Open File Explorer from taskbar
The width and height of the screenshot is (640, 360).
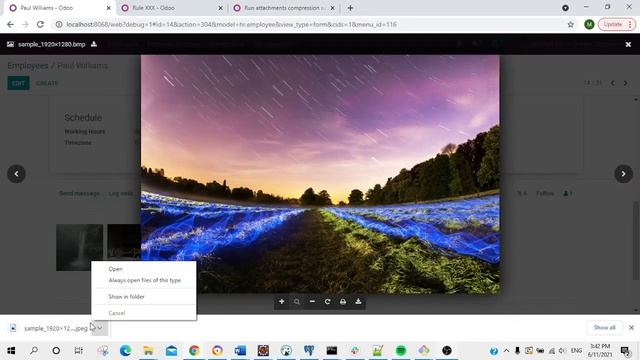pyautogui.click(x=148, y=350)
